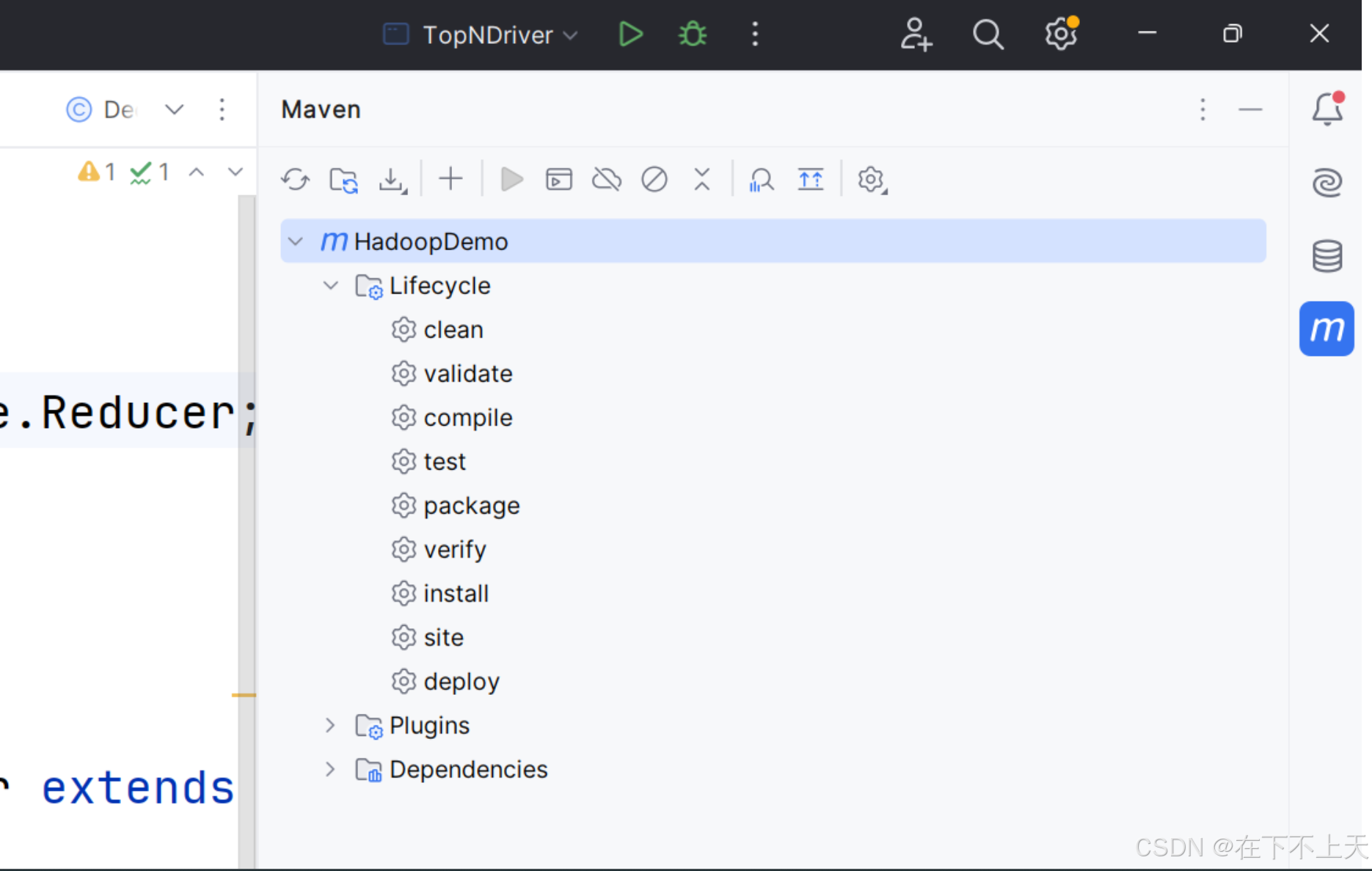Click the Lifecycle folder label
This screenshot has width=1372, height=871.
point(439,285)
